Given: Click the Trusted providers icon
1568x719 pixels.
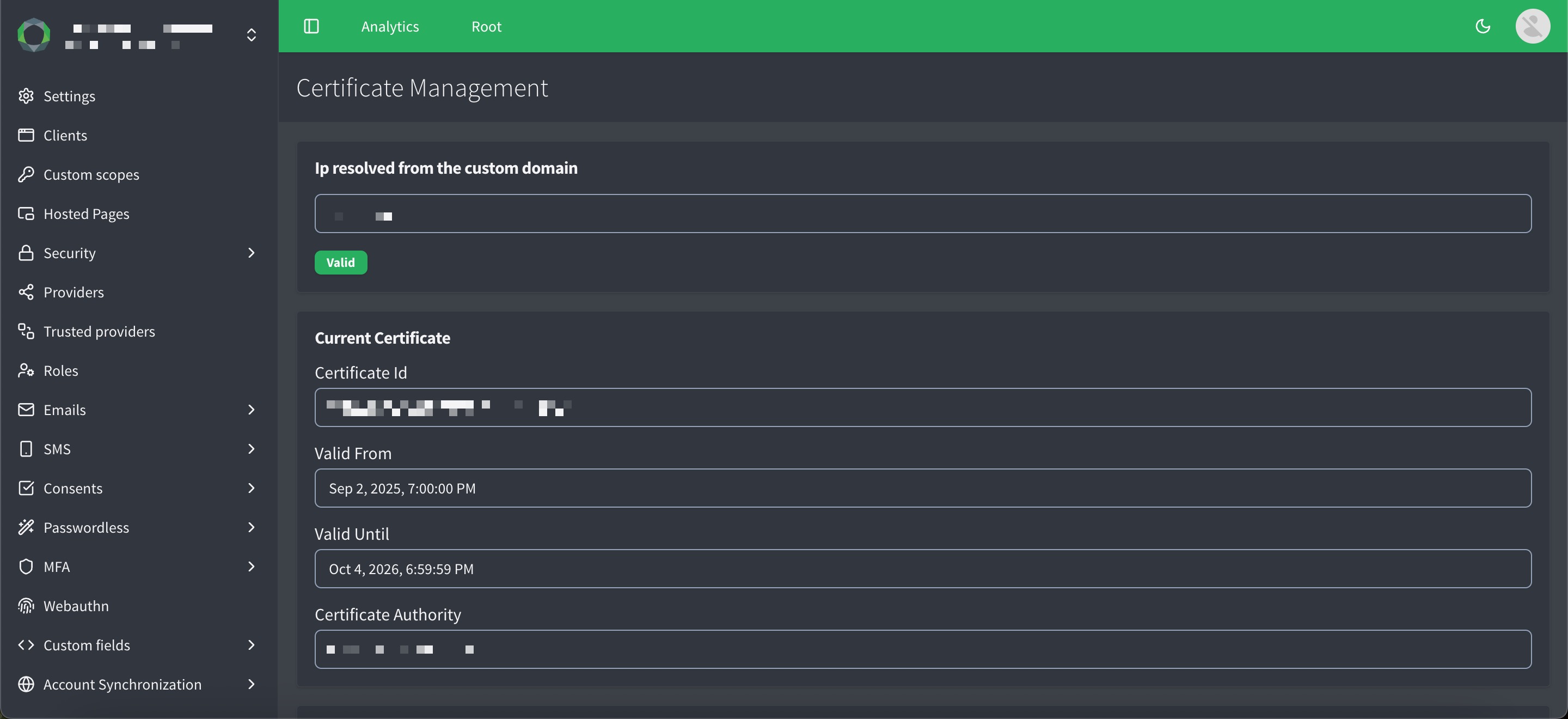Looking at the screenshot, I should pyautogui.click(x=26, y=331).
